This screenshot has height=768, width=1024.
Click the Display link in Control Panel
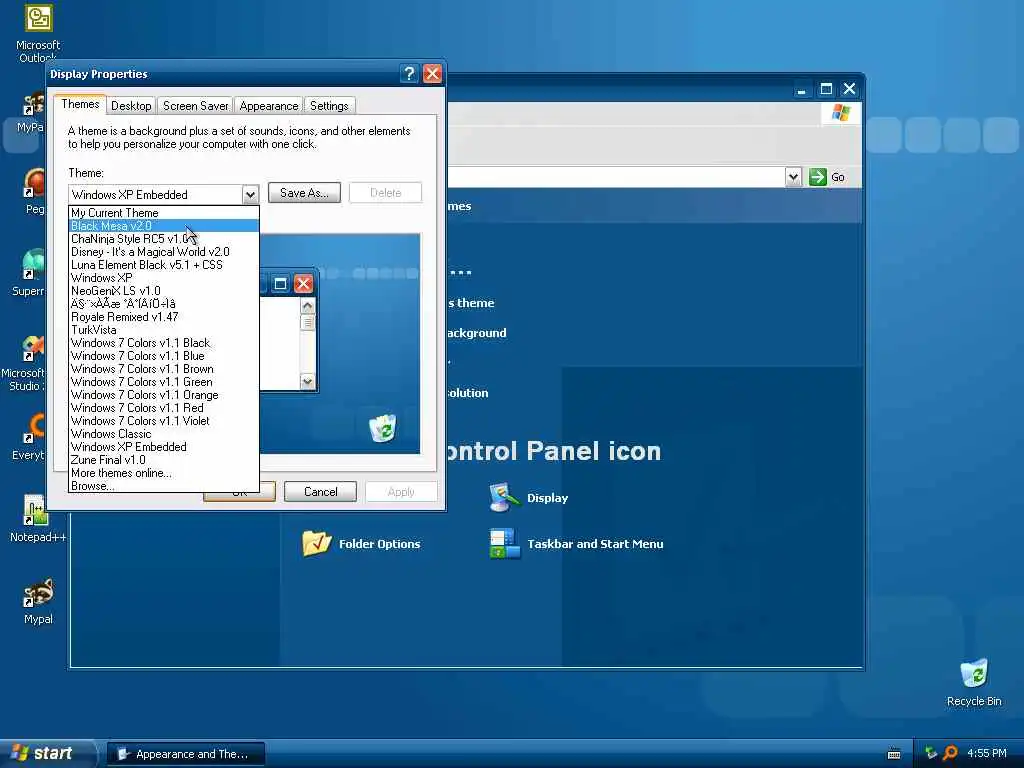[547, 498]
